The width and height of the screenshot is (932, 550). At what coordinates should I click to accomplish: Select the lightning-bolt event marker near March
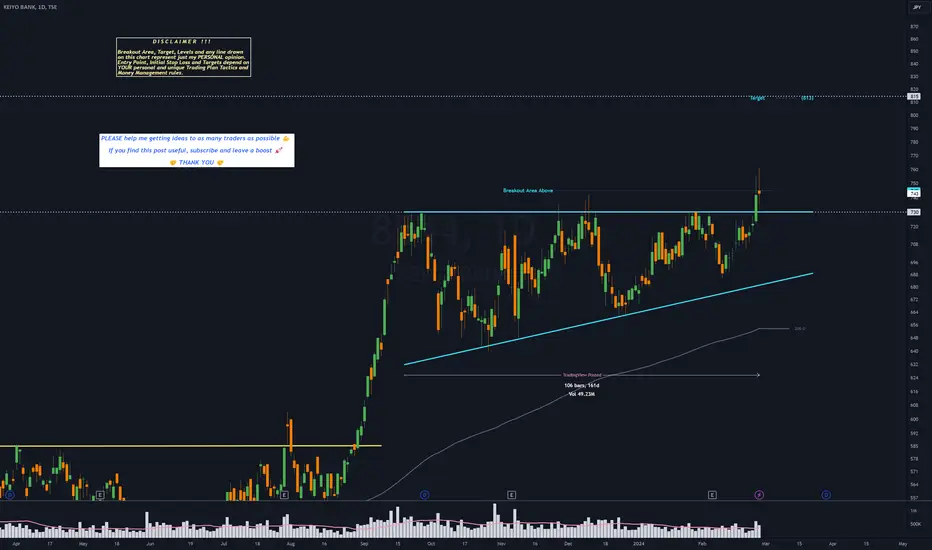point(759,495)
